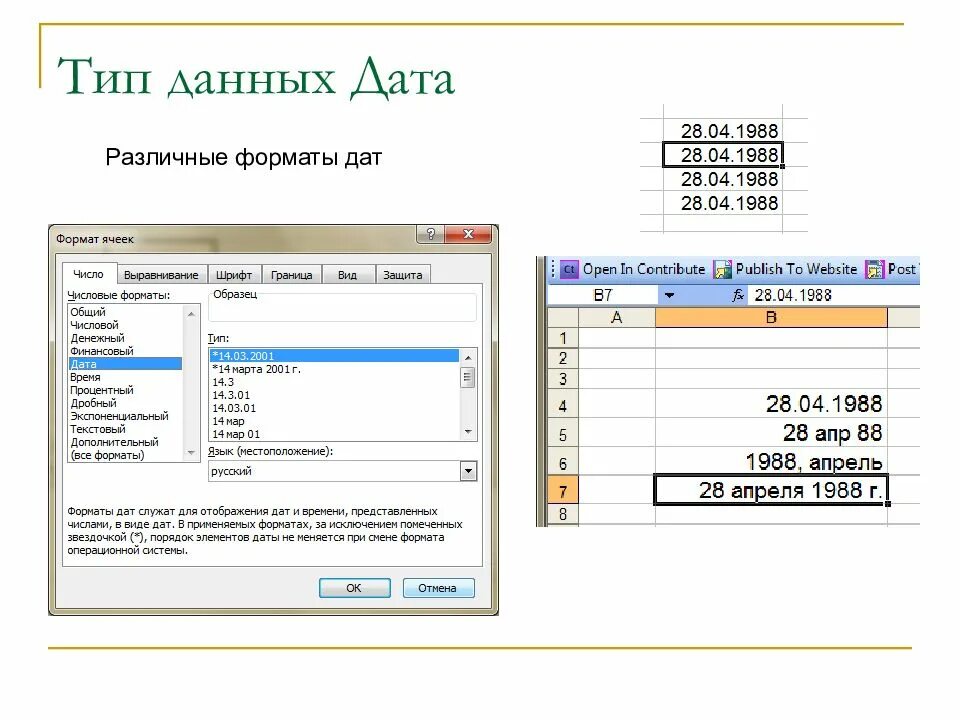Switch to the Вид tab

point(347,275)
